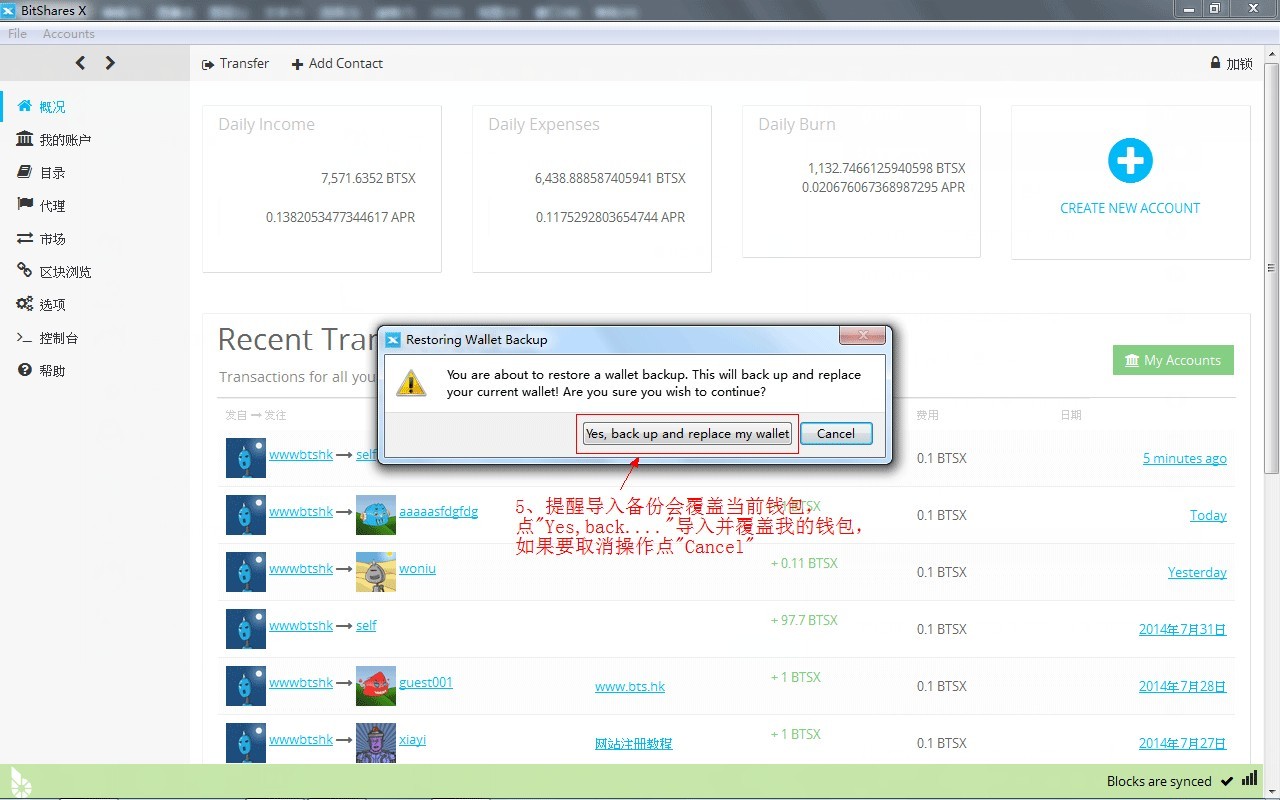1280x800 pixels.
Task: Open the xiayi account link
Action: click(x=413, y=739)
